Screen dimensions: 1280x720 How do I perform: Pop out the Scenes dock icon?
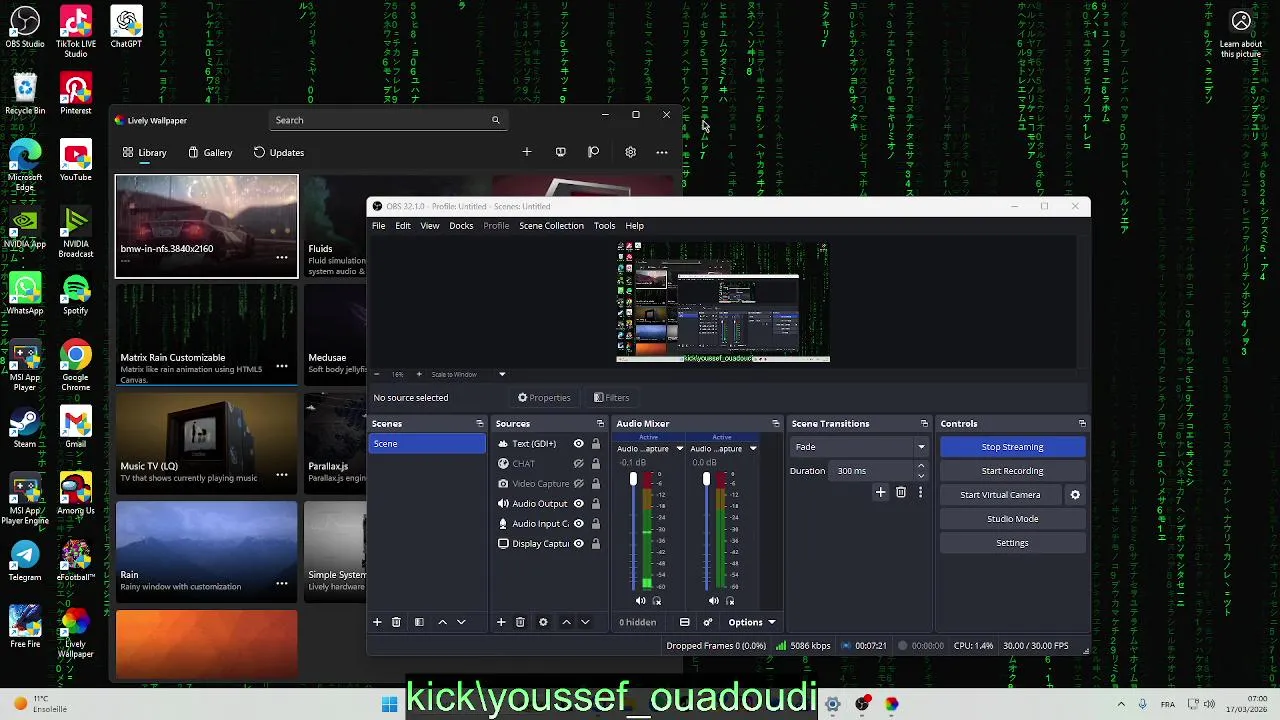(x=479, y=424)
